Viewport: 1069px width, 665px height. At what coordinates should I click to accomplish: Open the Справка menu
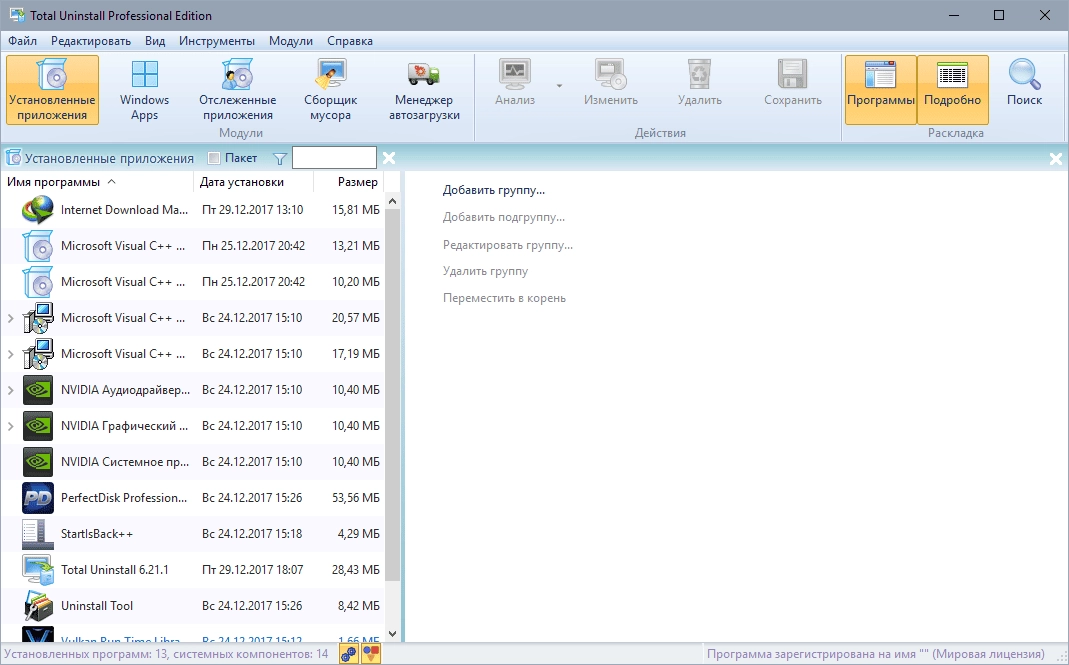point(350,41)
